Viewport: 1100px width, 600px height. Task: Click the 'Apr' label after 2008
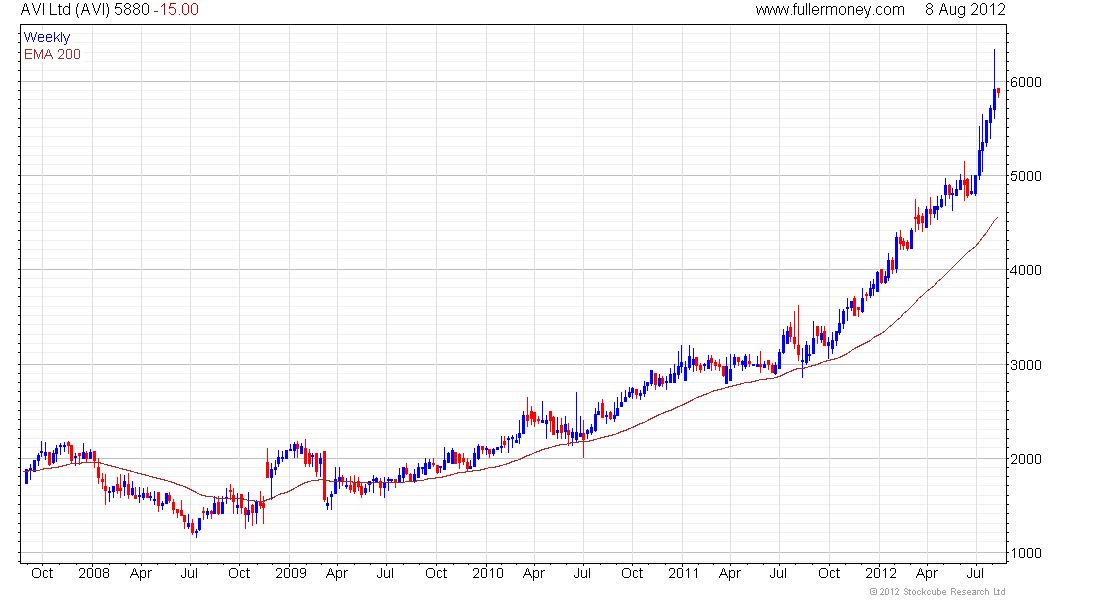click(x=141, y=573)
